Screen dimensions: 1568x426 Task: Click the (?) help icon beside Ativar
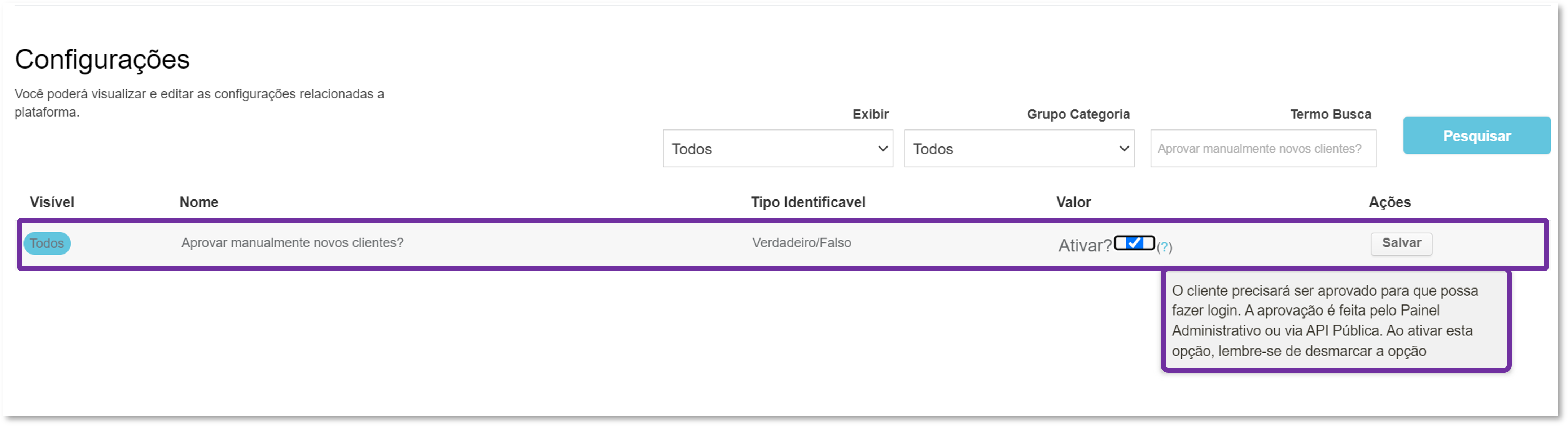(x=1164, y=247)
